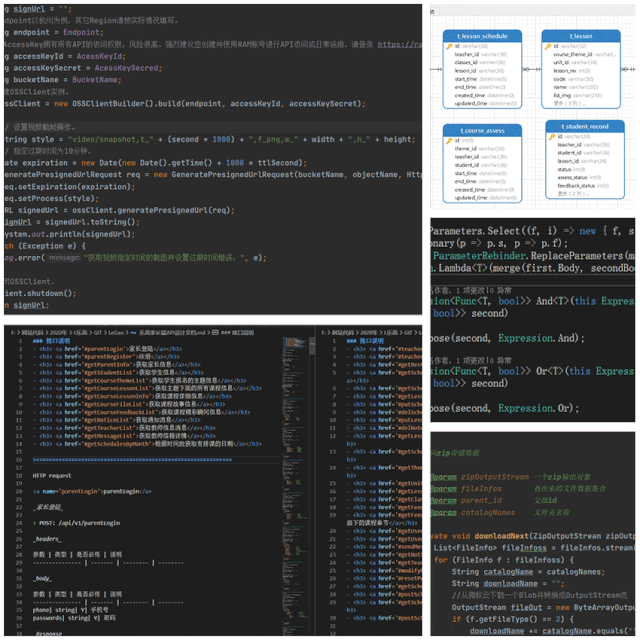Screen dimensions: 640x640
Task: Click the _body_ line in markdown
Action: pos(42,578)
